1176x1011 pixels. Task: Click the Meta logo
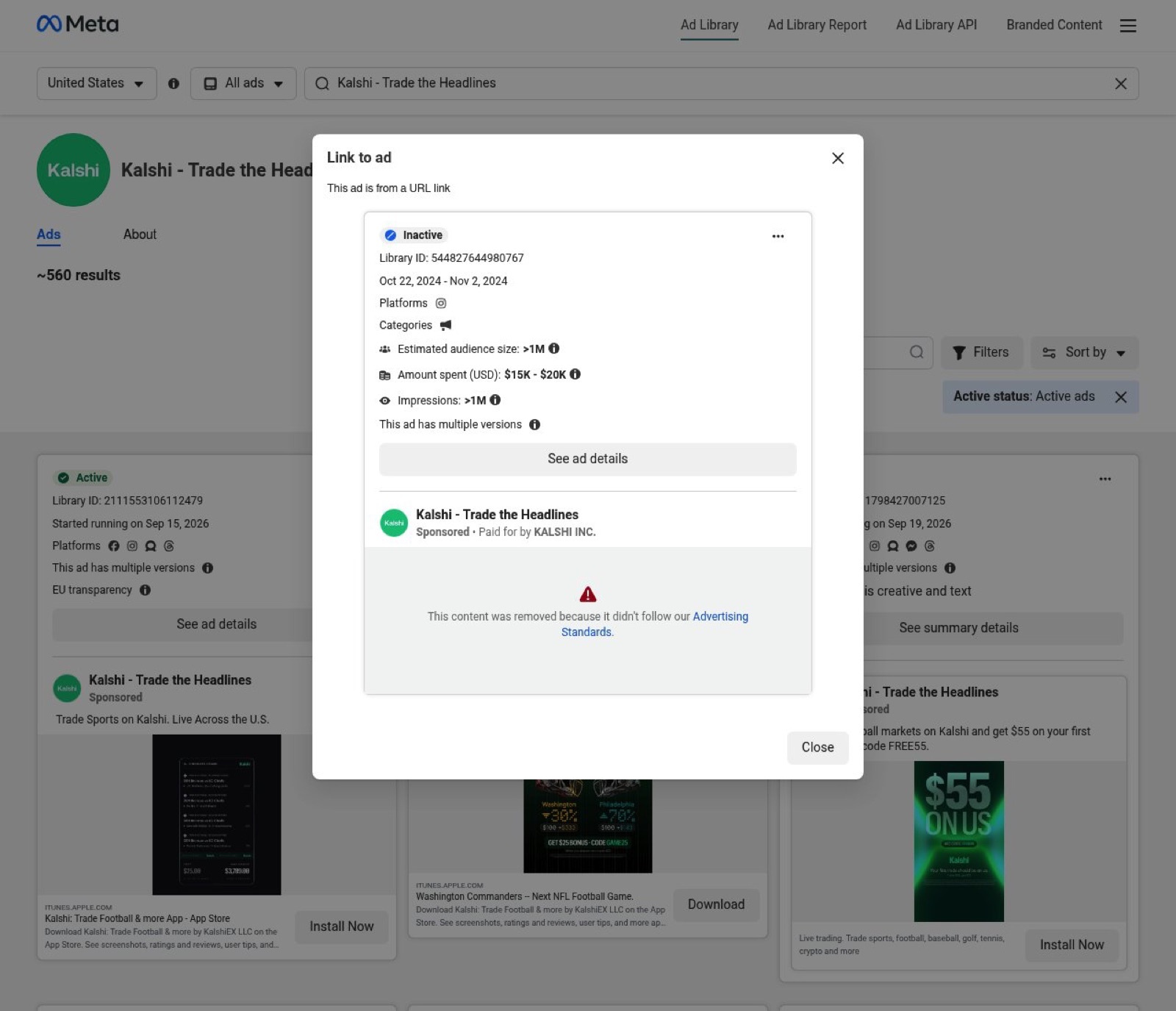(77, 24)
